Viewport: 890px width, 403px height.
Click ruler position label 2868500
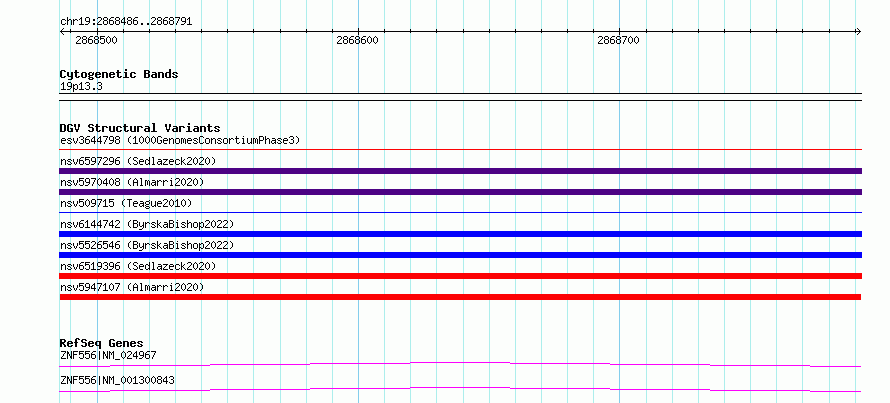[96, 40]
